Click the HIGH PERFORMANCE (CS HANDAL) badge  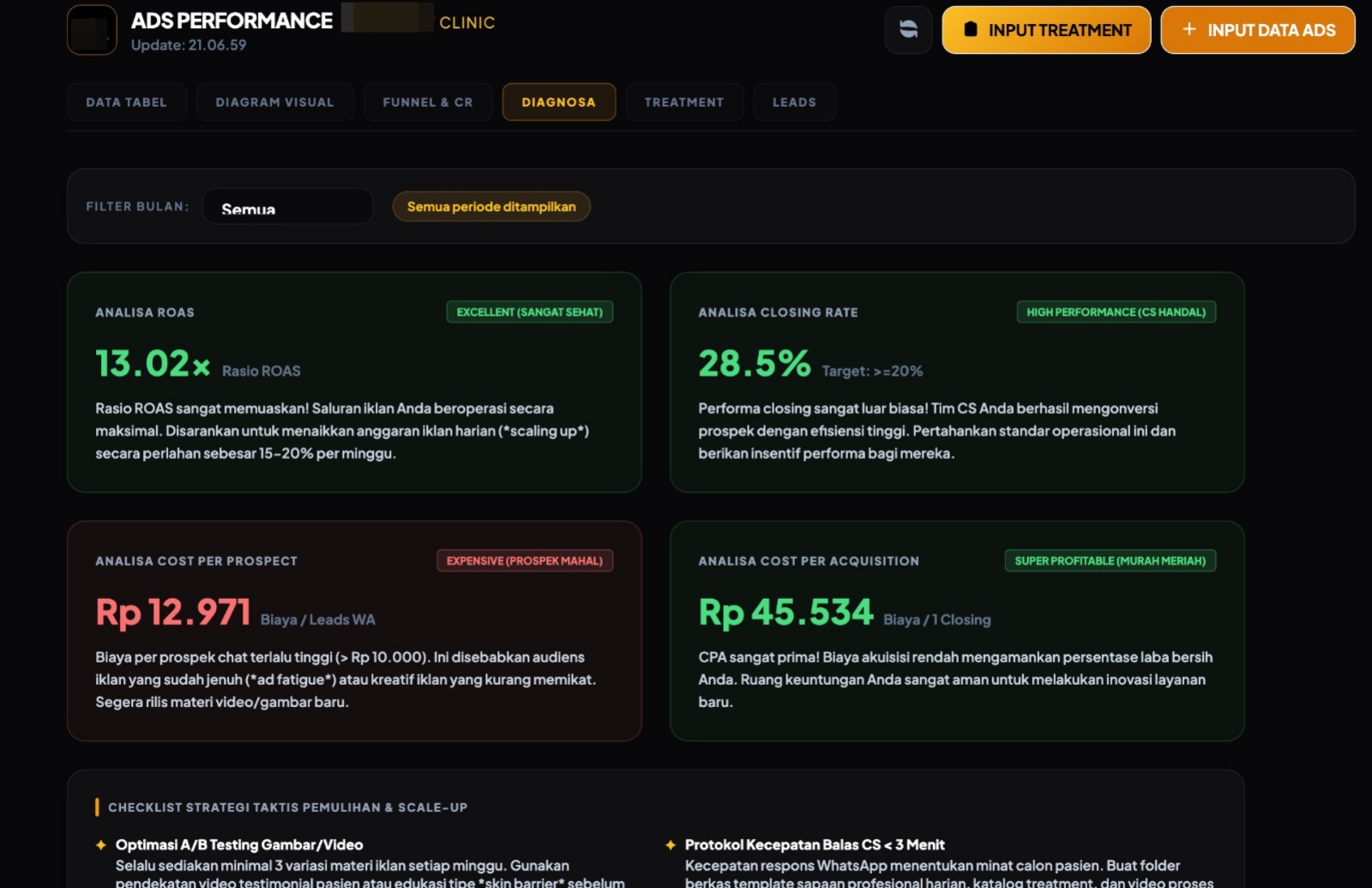(1116, 312)
